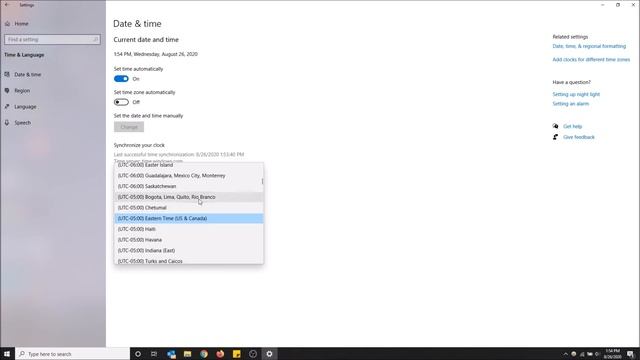
Task: Click the time zone list scrollbar
Action: pyautogui.click(x=262, y=181)
